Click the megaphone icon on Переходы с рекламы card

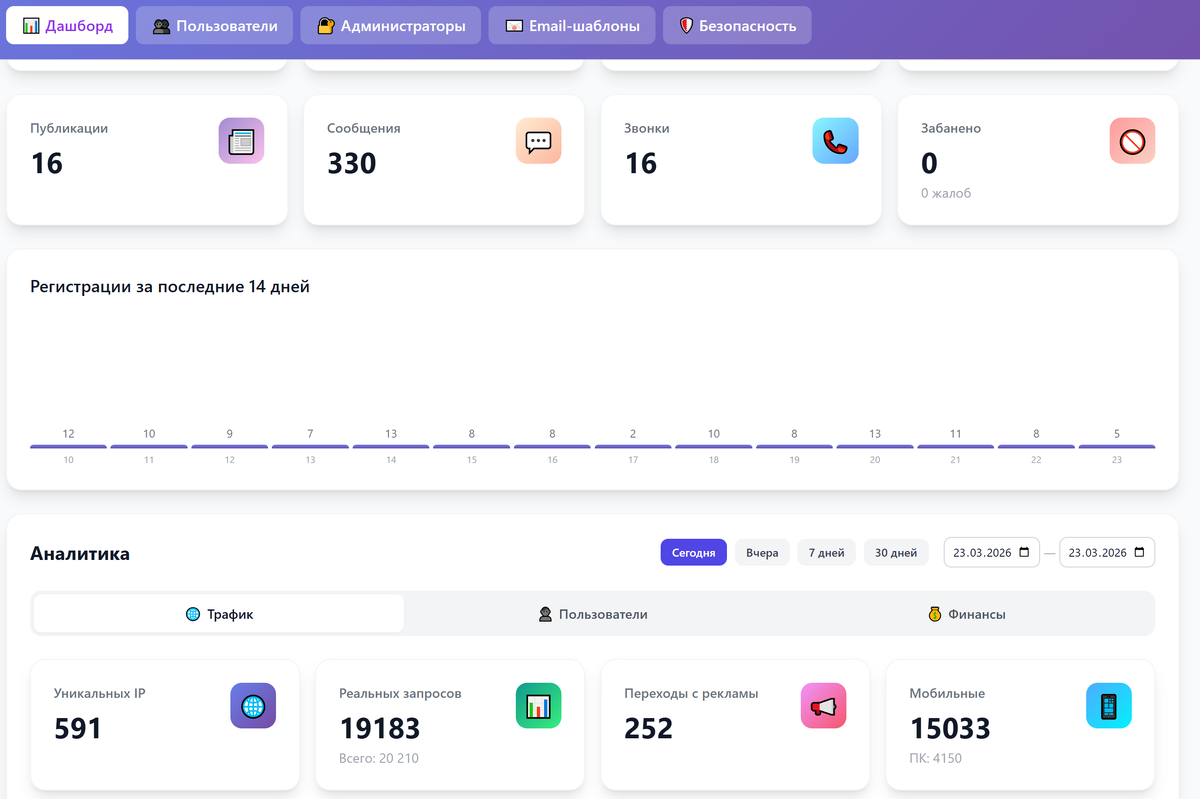[x=823, y=706]
